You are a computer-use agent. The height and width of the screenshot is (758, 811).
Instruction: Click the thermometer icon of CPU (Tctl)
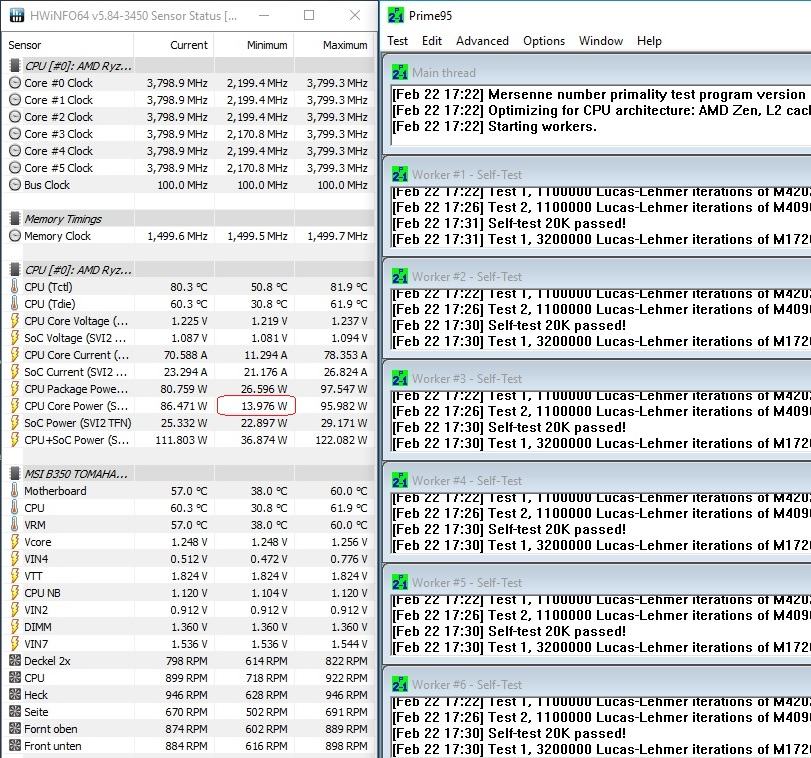click(x=14, y=286)
